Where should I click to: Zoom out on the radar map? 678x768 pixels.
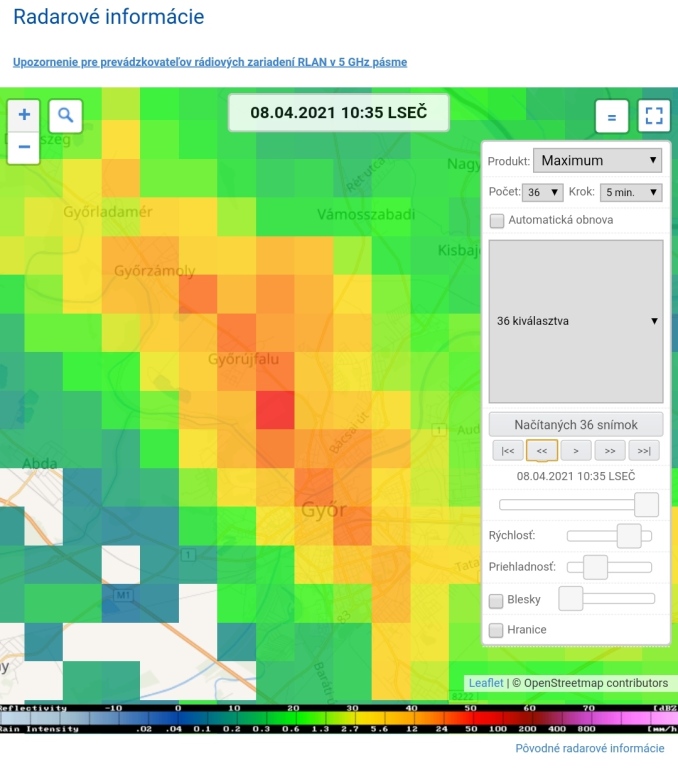[x=24, y=147]
